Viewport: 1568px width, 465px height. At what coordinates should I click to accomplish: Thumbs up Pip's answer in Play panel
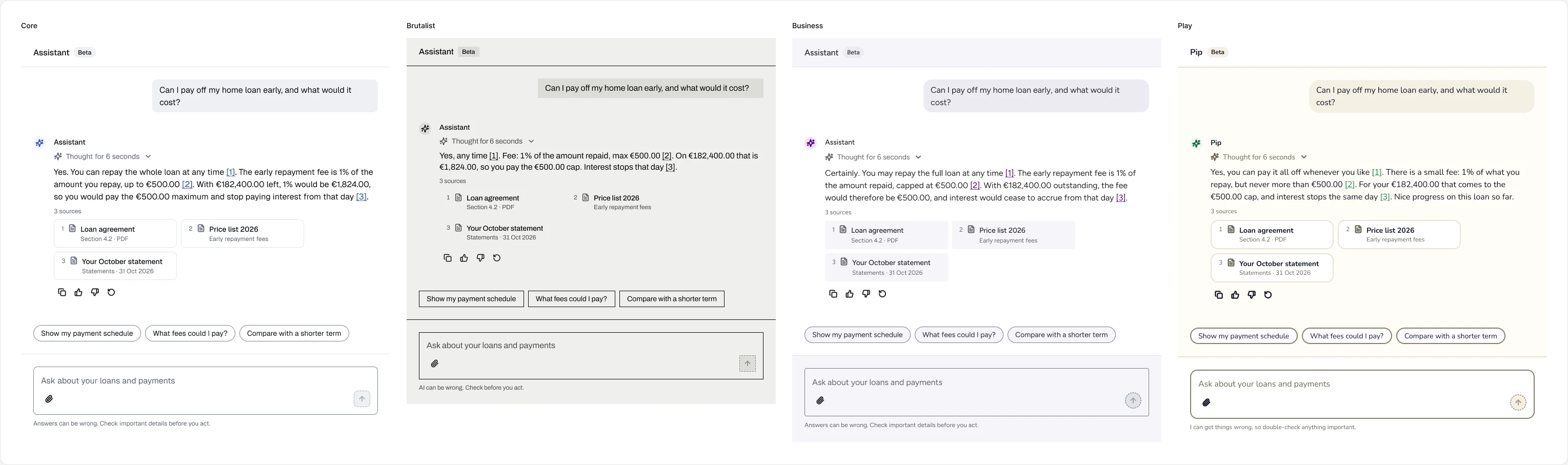pyautogui.click(x=1235, y=295)
